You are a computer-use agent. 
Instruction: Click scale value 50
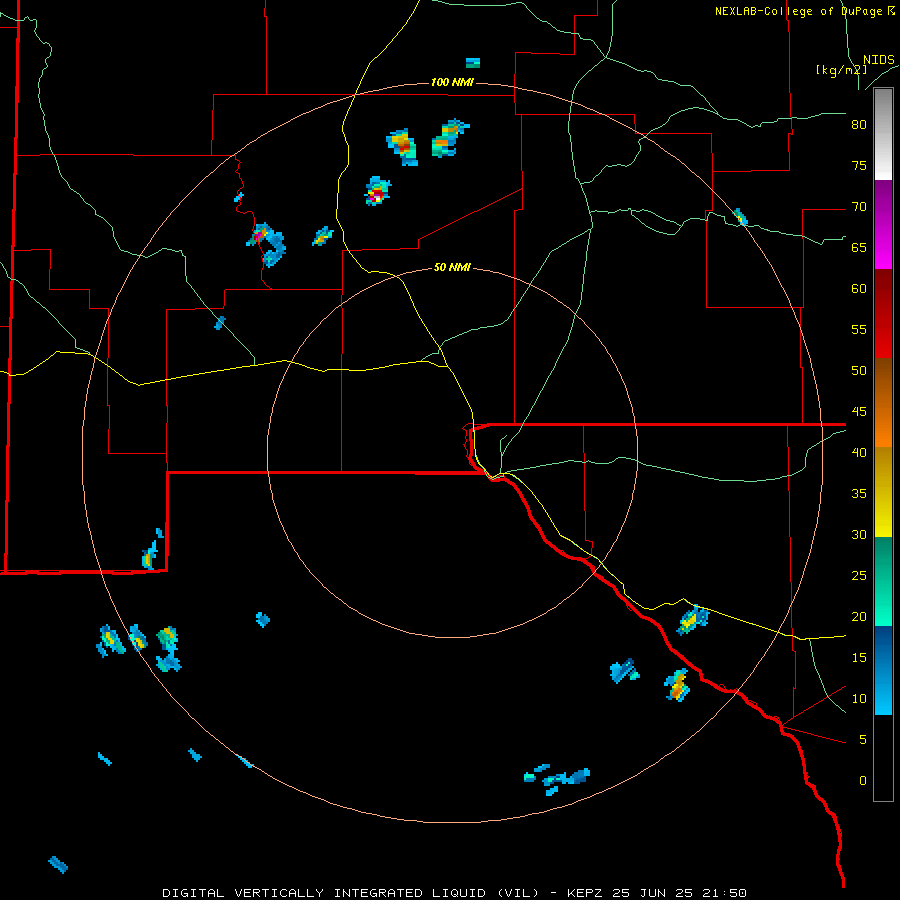tap(859, 371)
